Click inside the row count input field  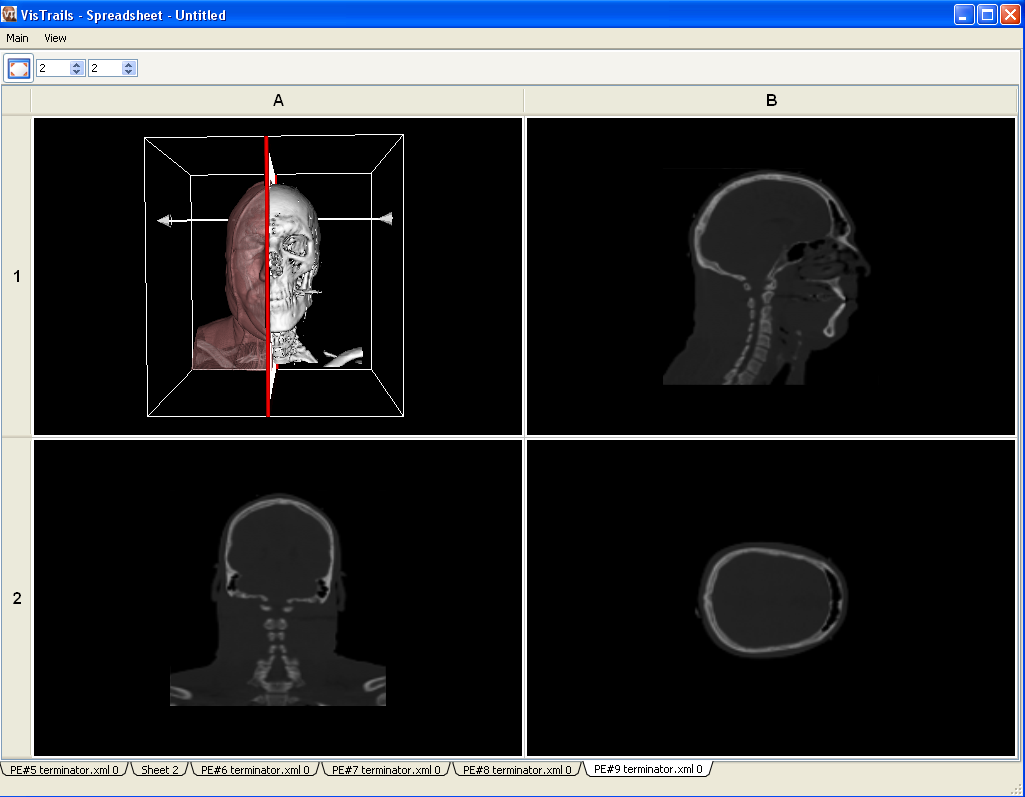pos(53,68)
